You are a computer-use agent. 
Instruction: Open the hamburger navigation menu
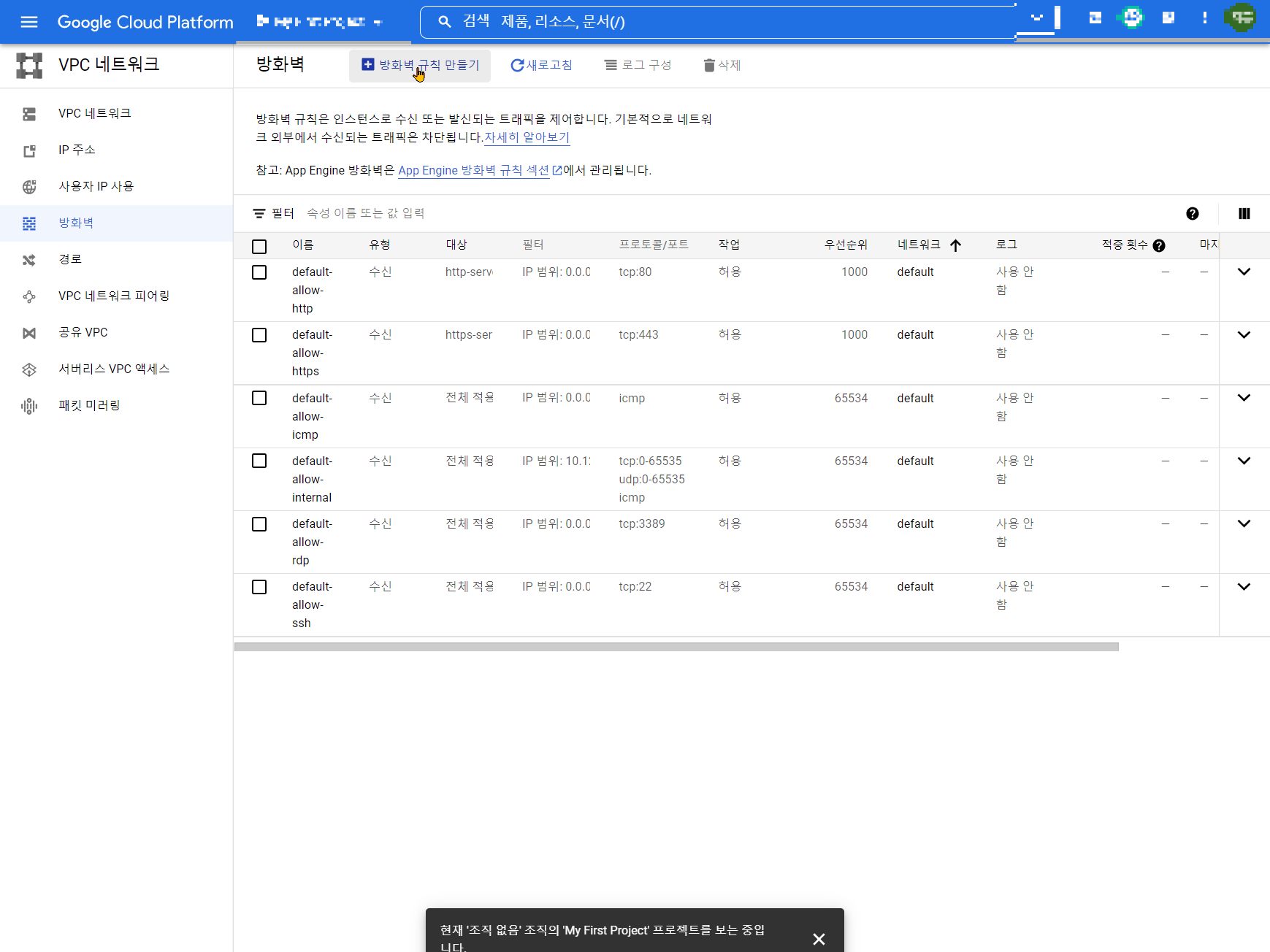click(29, 22)
